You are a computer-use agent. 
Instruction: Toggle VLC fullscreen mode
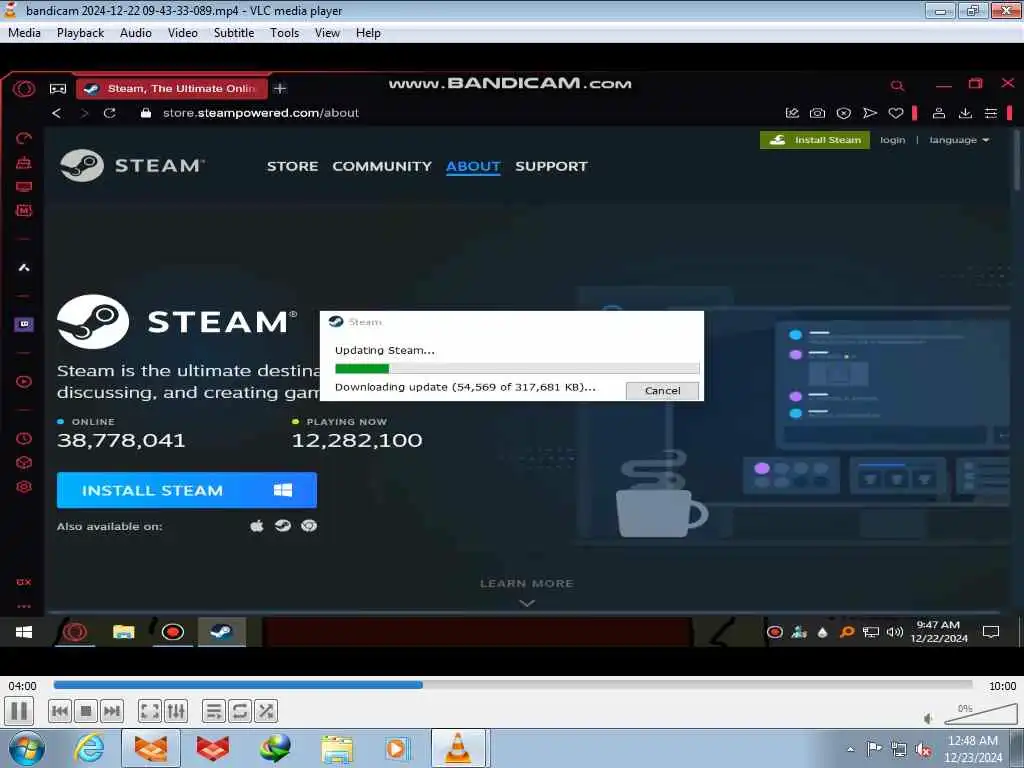point(150,711)
